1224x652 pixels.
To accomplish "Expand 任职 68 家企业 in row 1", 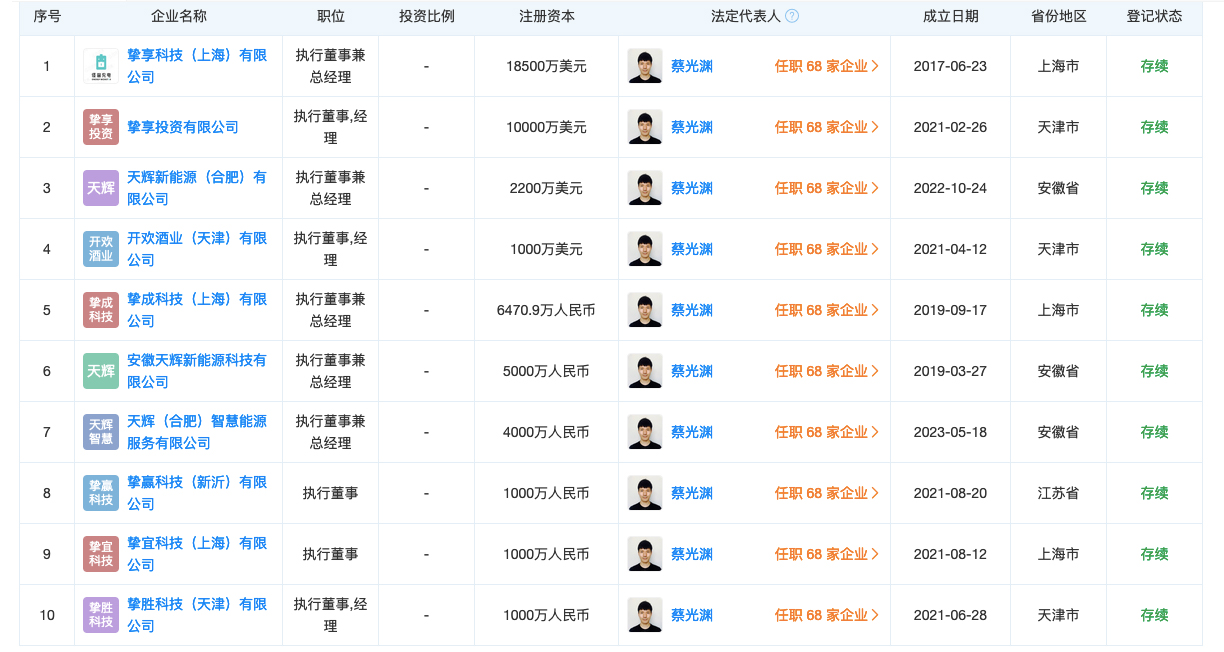I will [x=826, y=66].
